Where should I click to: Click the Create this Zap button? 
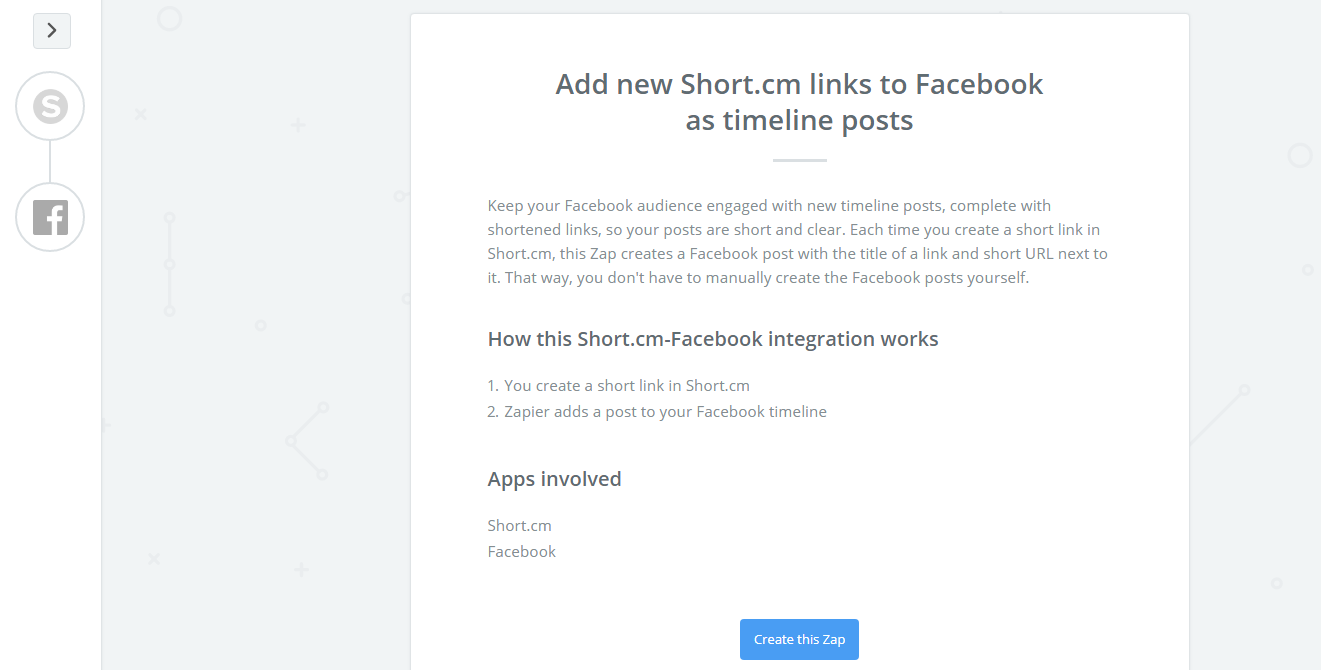tap(799, 639)
